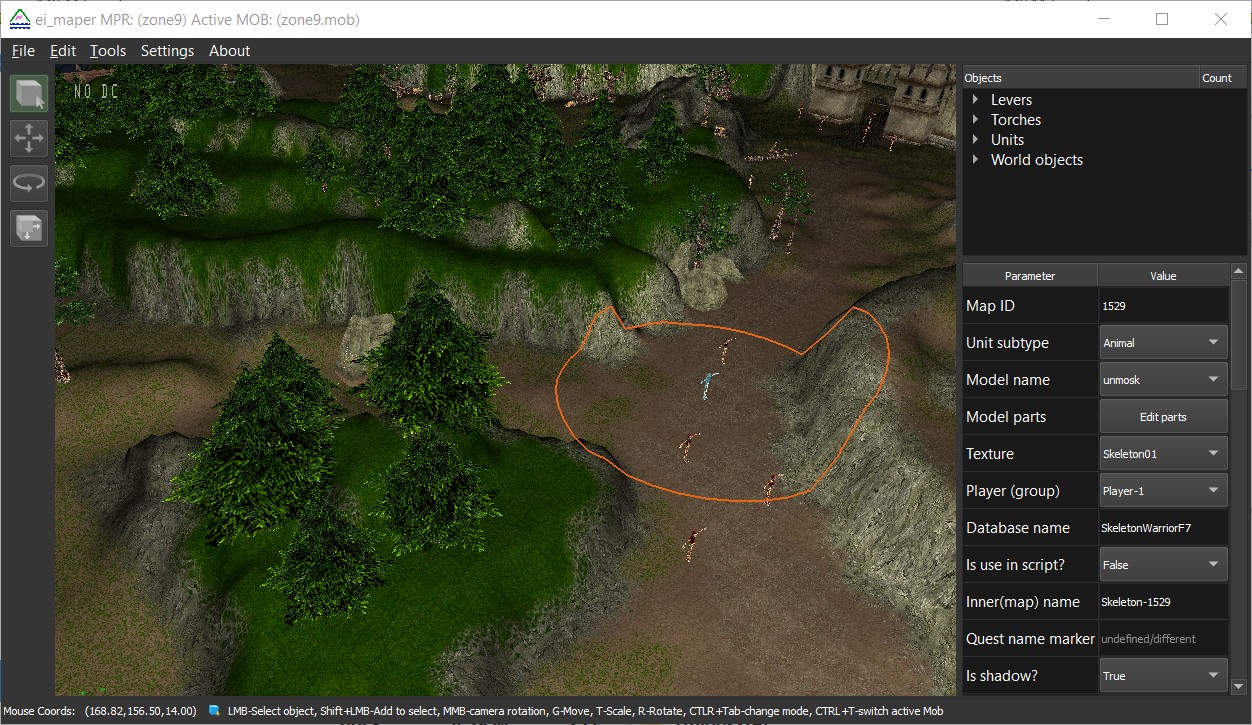Expand the World objects tree node
The image size is (1252, 725).
pos(976,160)
